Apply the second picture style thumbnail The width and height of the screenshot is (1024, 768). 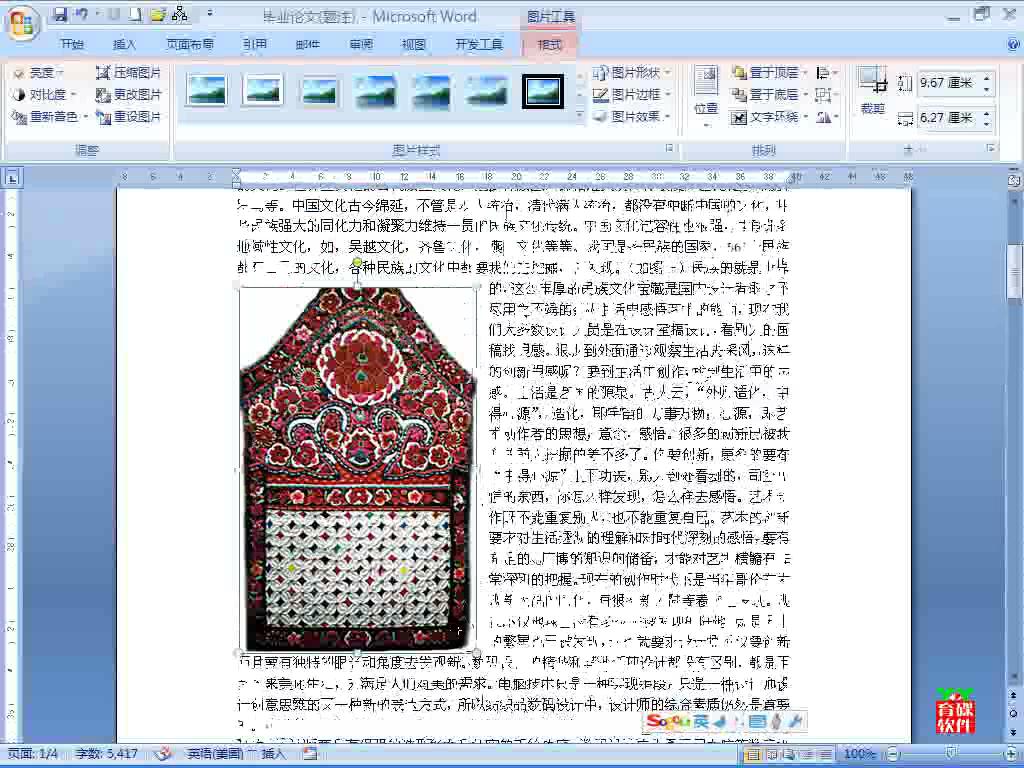263,91
